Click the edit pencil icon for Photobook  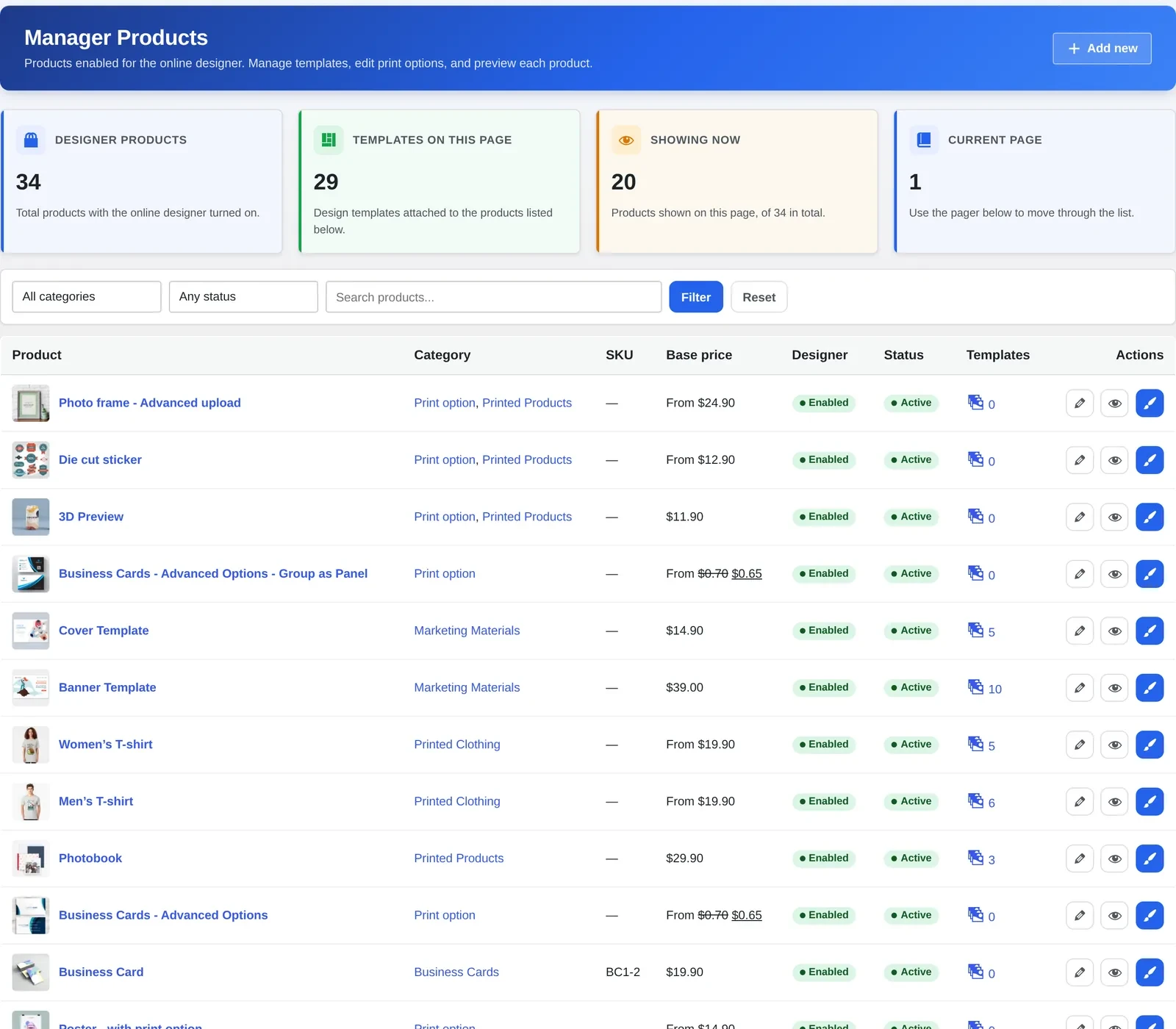pos(1080,858)
